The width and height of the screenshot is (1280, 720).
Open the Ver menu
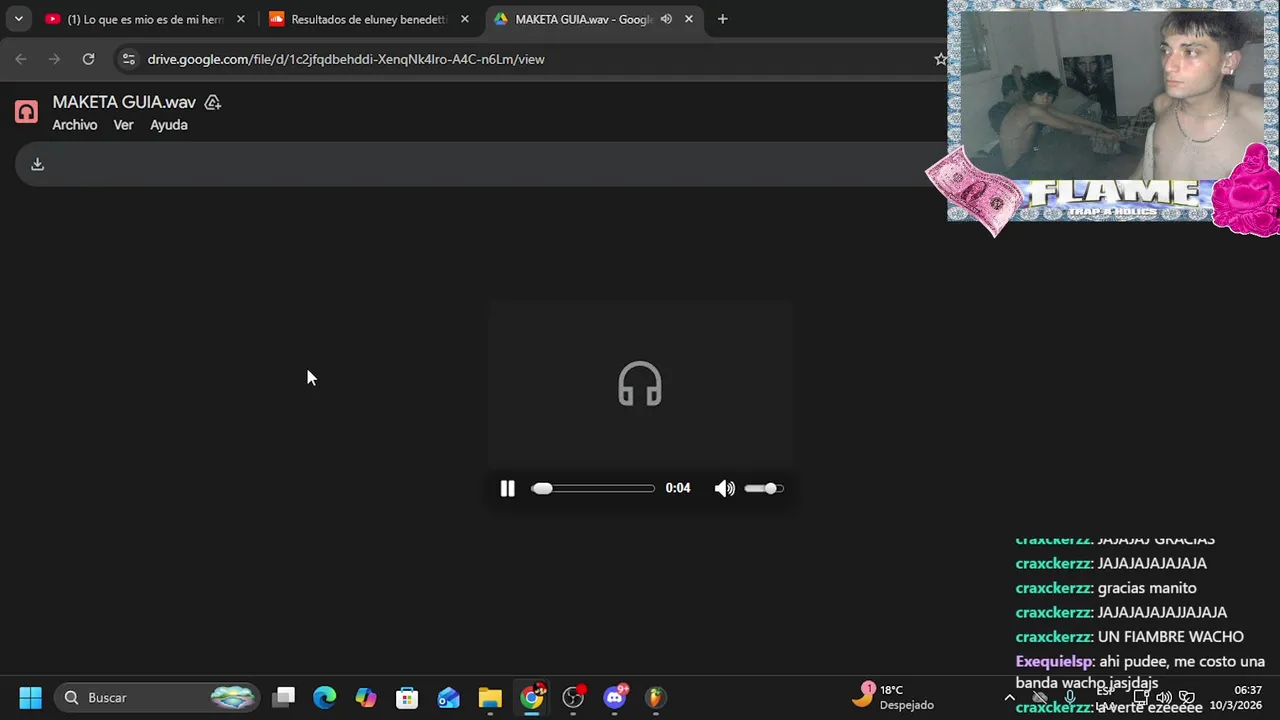123,125
